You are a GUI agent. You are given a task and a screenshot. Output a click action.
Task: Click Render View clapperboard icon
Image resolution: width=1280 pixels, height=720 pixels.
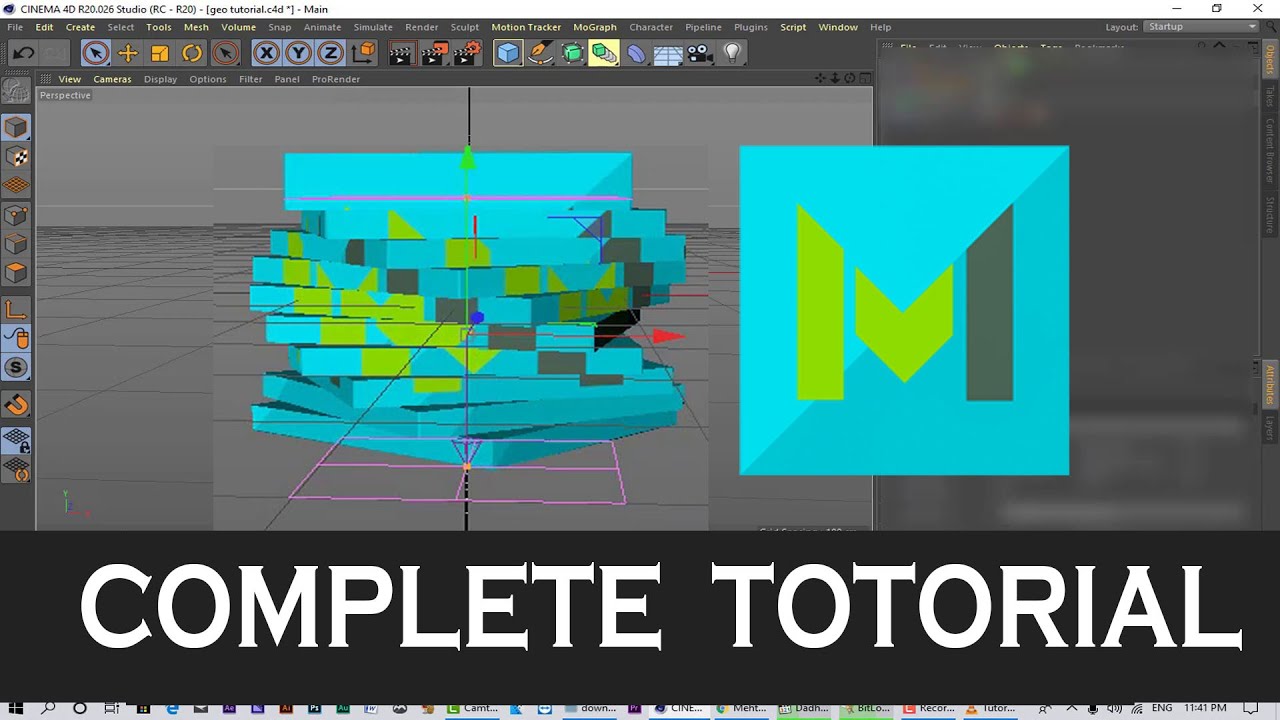pos(401,53)
